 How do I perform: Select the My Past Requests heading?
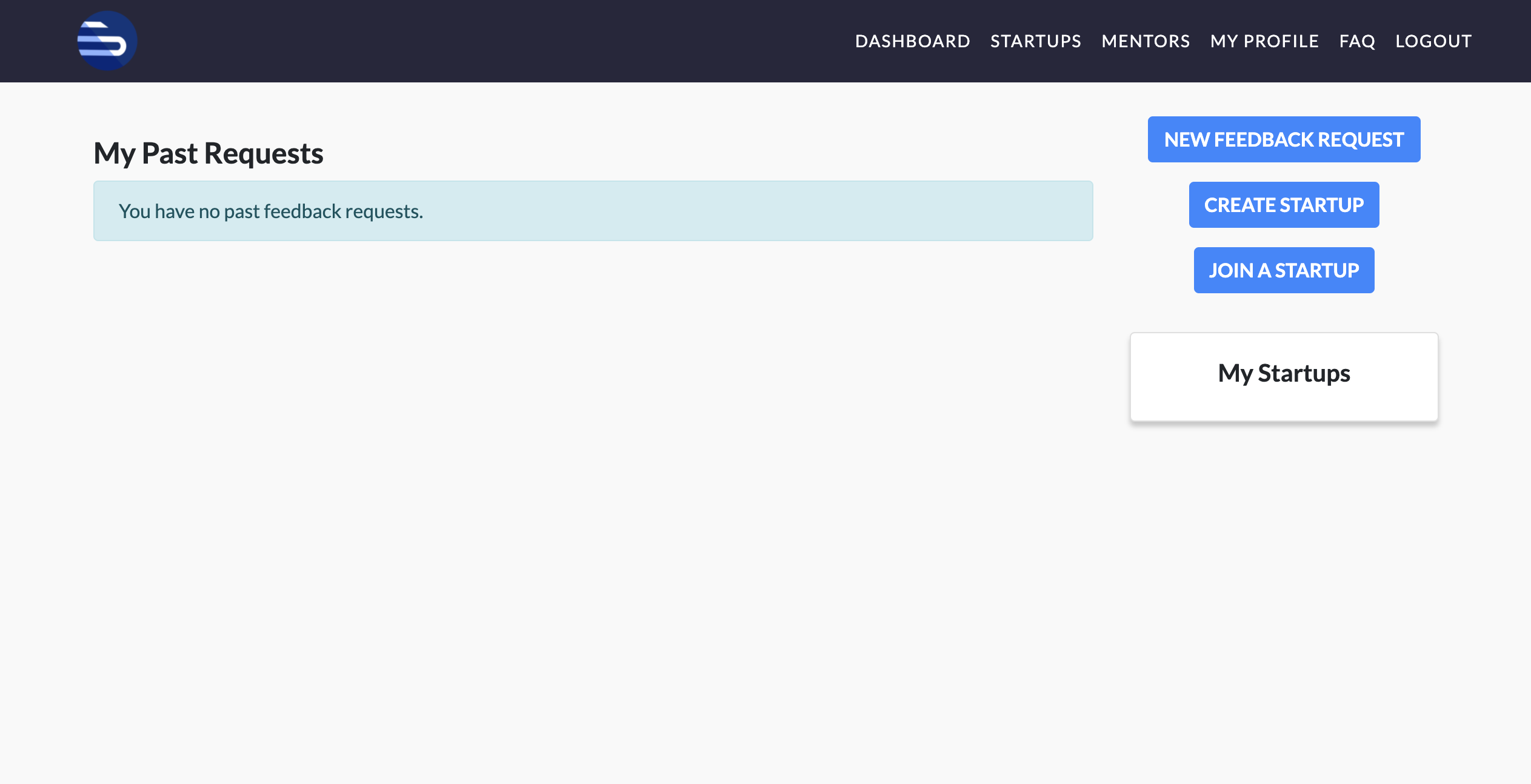(208, 153)
